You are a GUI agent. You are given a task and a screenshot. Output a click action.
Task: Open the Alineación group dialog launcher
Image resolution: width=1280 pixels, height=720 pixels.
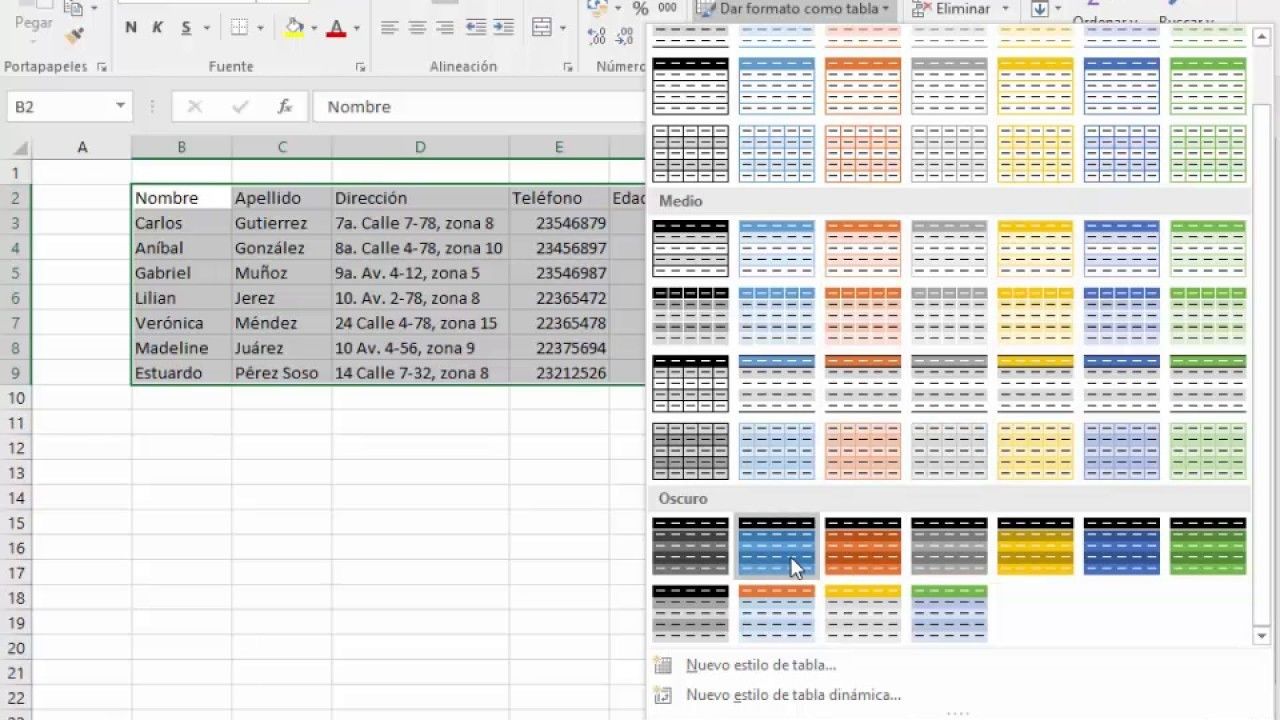click(x=569, y=67)
